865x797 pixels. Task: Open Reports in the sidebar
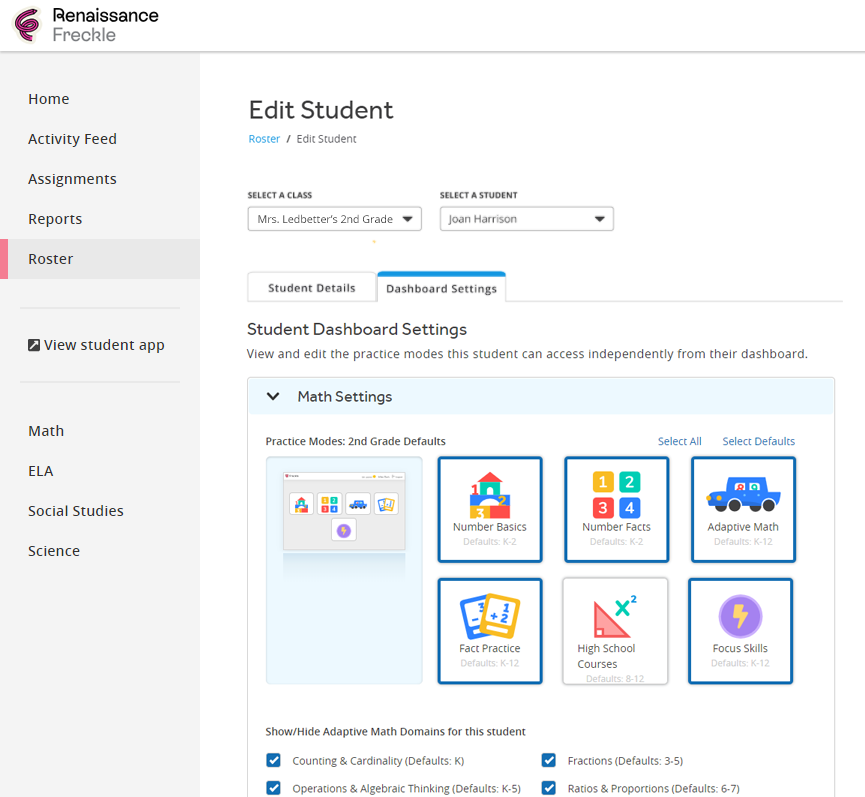point(55,219)
